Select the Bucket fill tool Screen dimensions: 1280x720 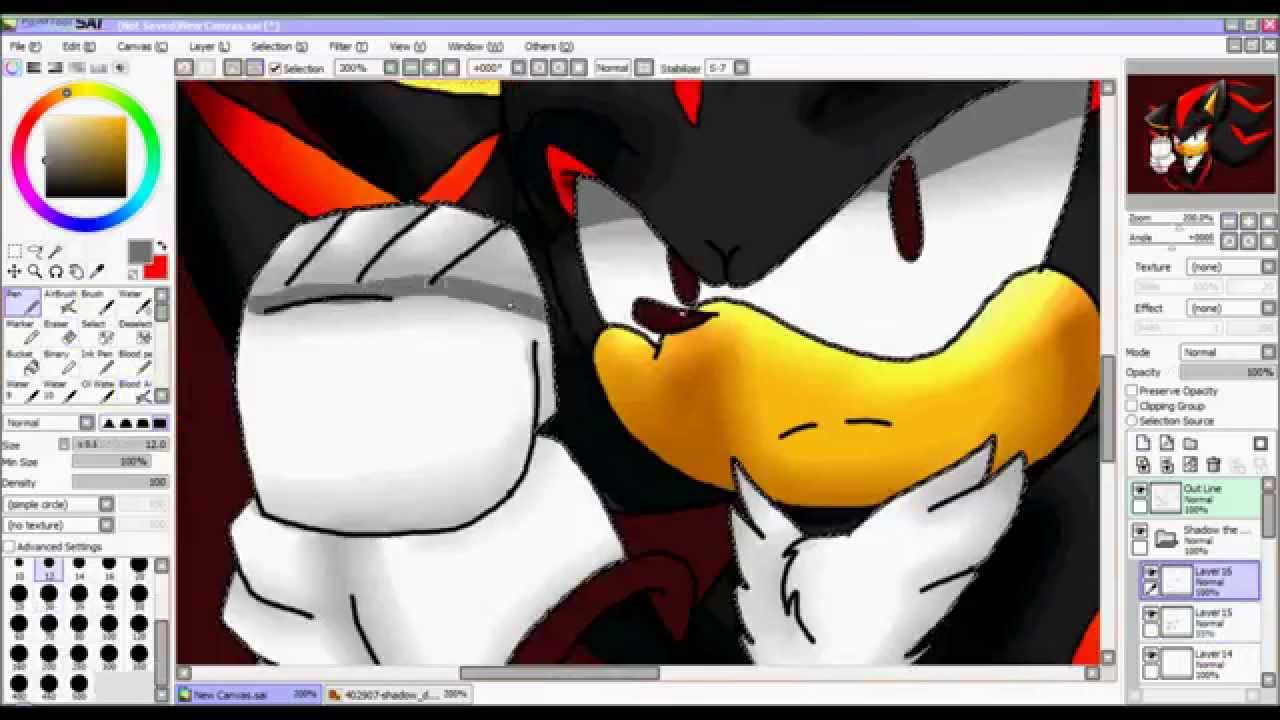(22, 363)
